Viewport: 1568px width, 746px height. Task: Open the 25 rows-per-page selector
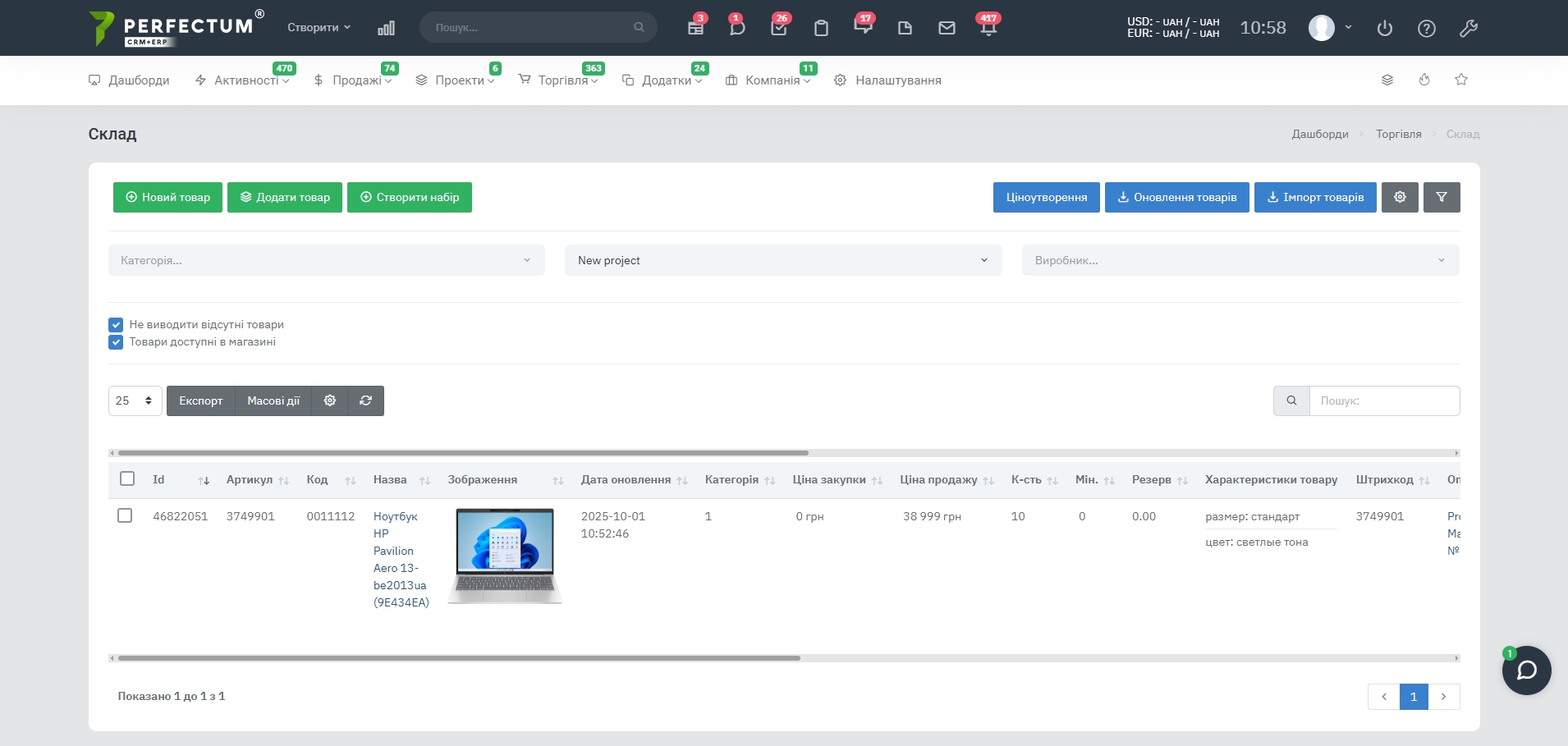pos(135,400)
